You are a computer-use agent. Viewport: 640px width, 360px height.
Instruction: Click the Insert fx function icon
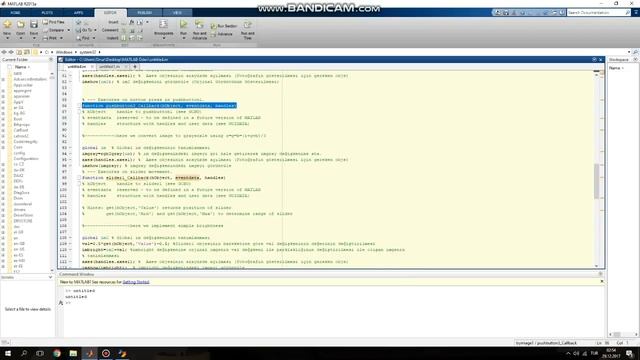tap(131, 22)
